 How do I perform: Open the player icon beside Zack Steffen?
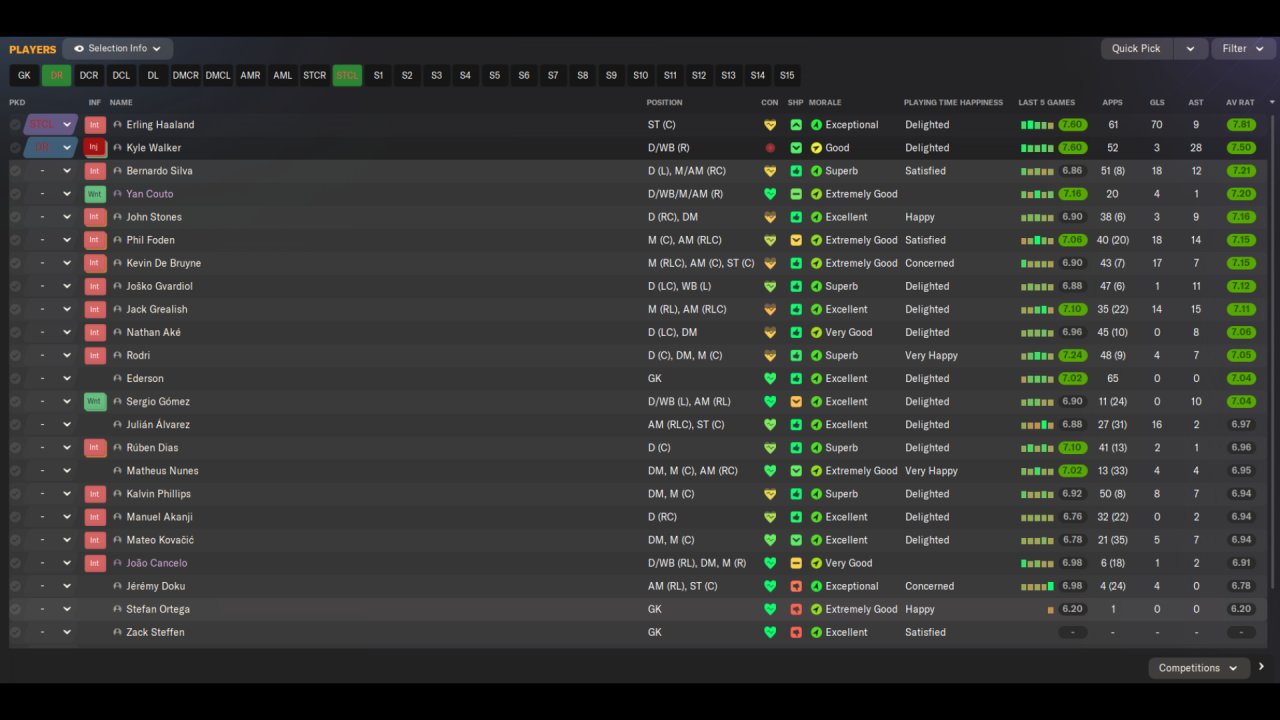click(x=117, y=632)
